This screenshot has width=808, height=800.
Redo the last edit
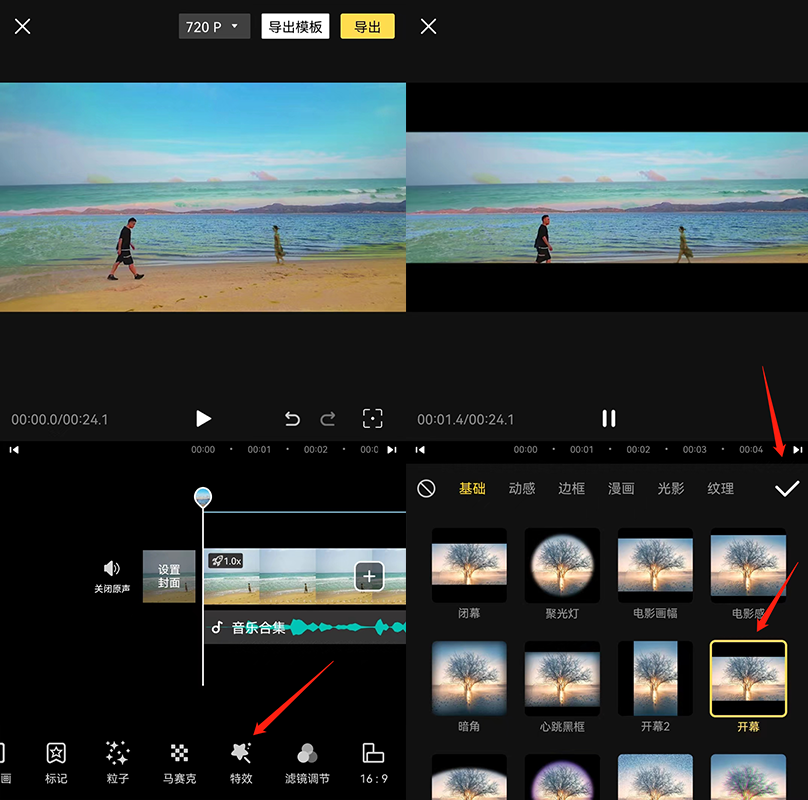pyautogui.click(x=328, y=419)
